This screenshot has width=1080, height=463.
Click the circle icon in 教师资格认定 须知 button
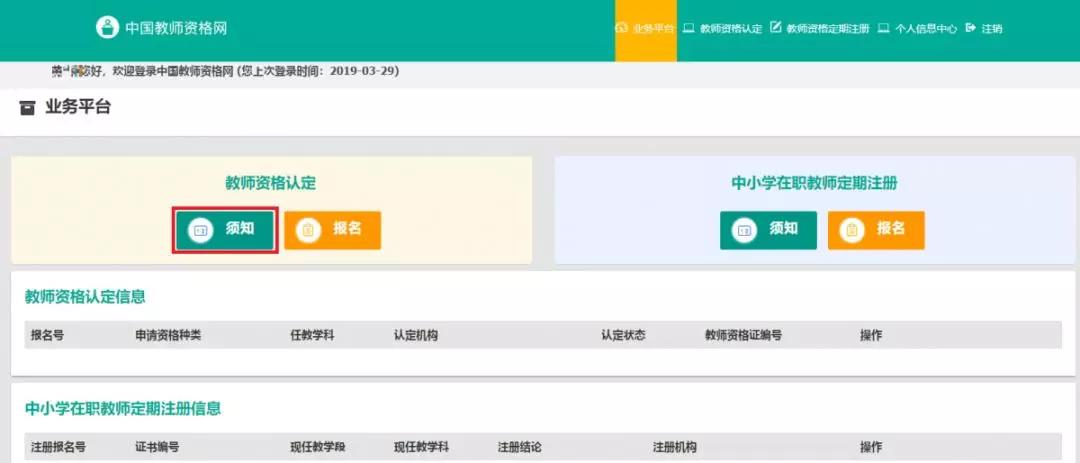(200, 231)
